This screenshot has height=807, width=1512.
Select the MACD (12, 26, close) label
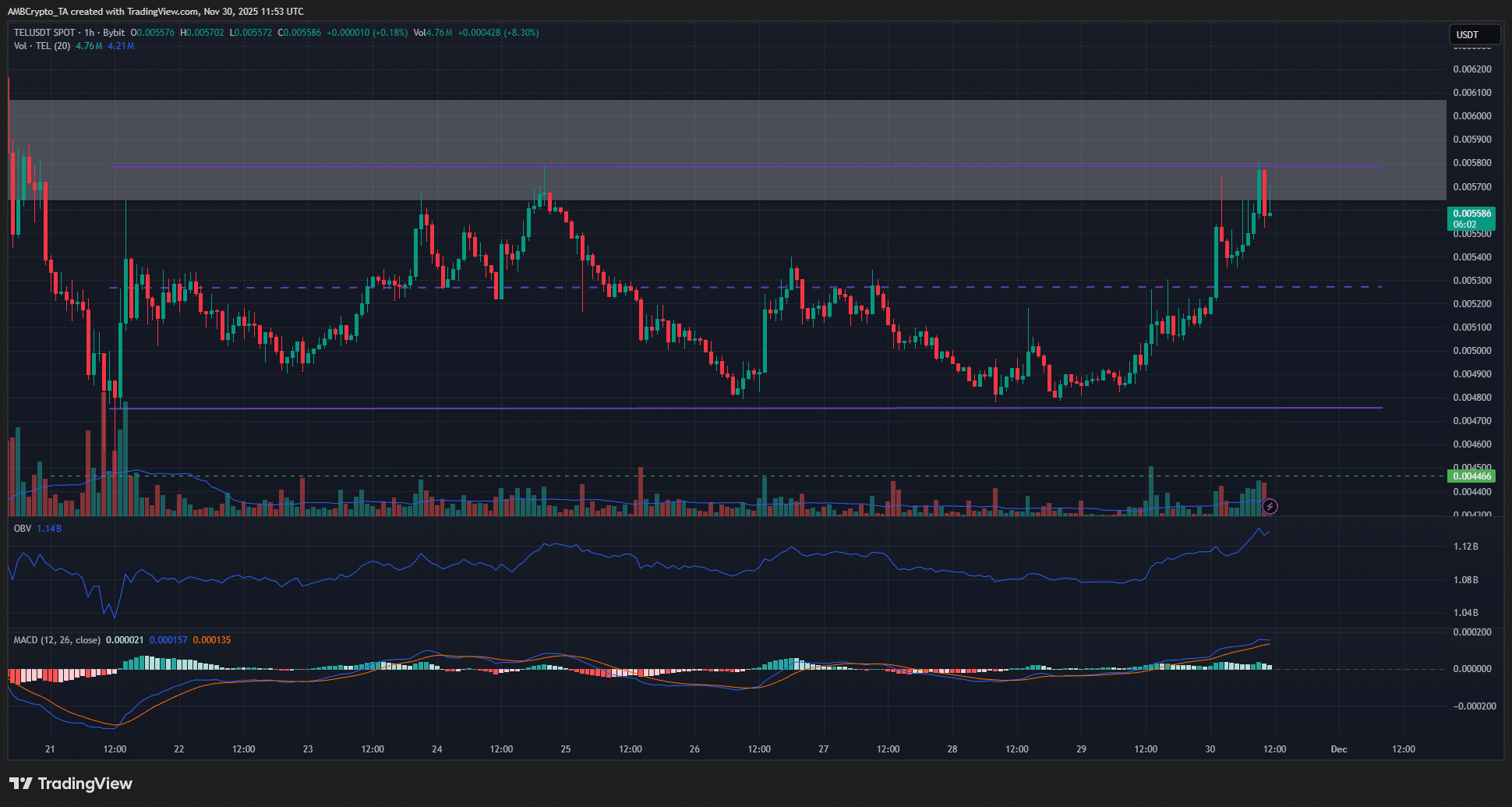click(57, 640)
